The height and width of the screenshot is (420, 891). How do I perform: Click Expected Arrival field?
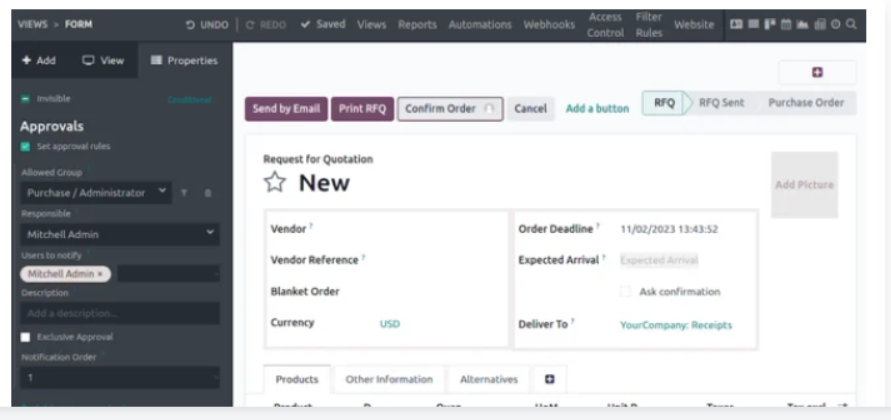pyautogui.click(x=659, y=260)
